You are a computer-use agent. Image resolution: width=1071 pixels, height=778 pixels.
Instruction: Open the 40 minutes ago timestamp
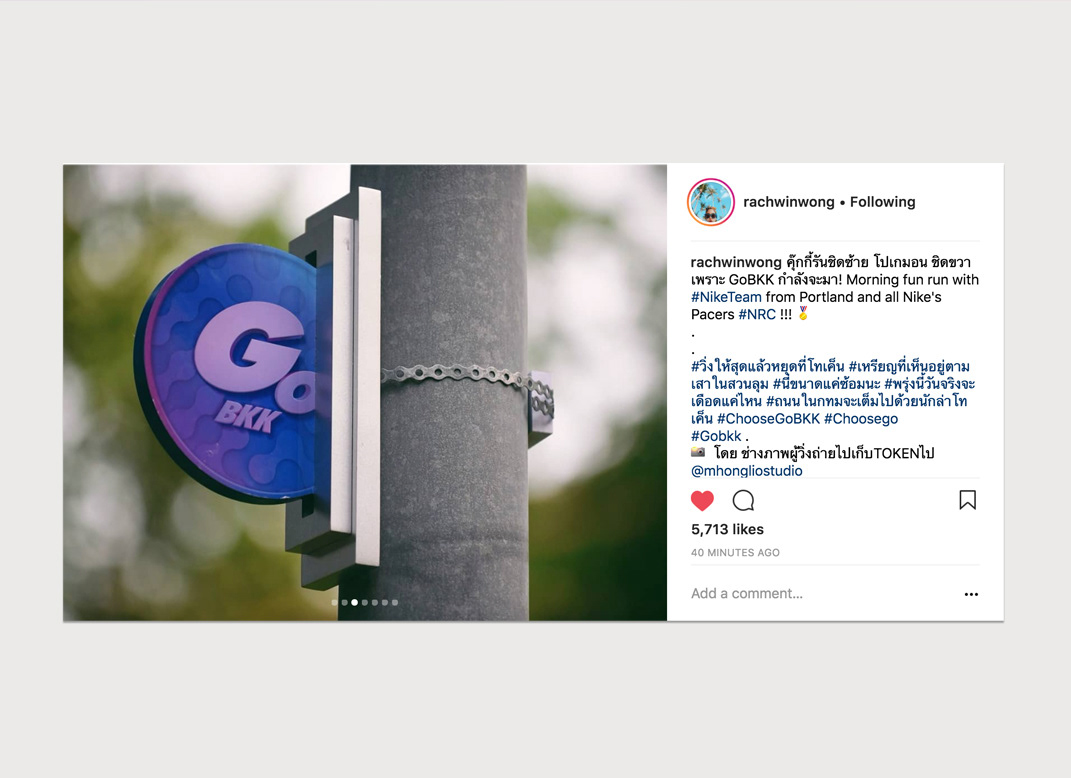click(735, 553)
